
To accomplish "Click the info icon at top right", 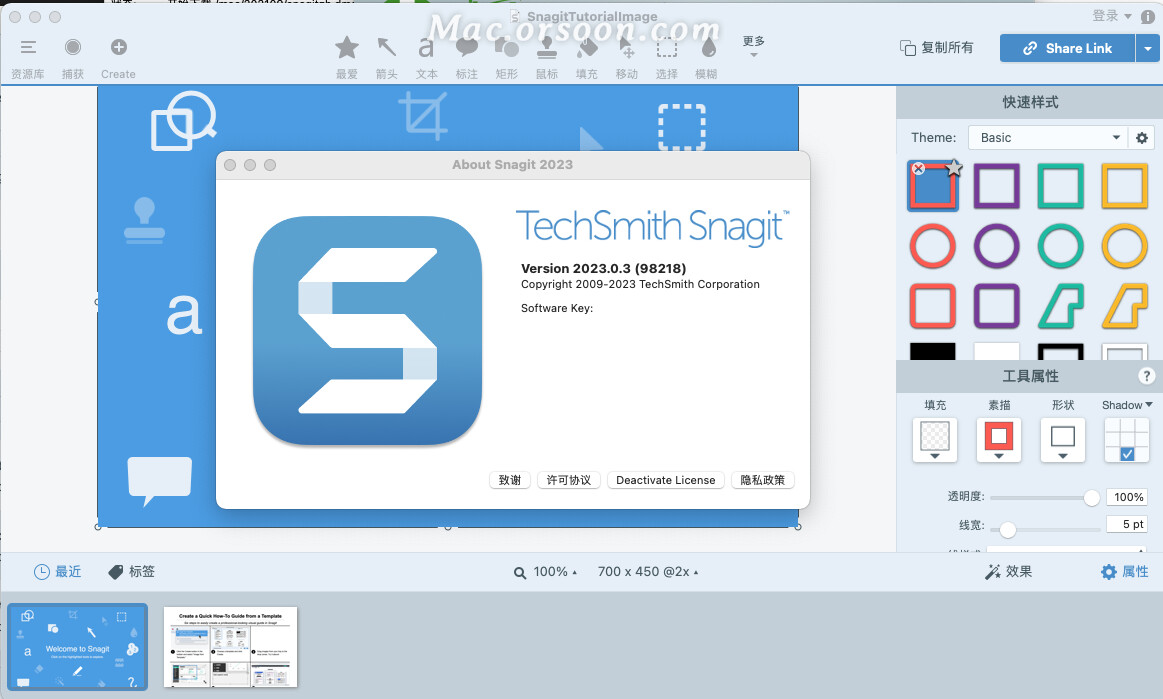I will [x=1147, y=16].
